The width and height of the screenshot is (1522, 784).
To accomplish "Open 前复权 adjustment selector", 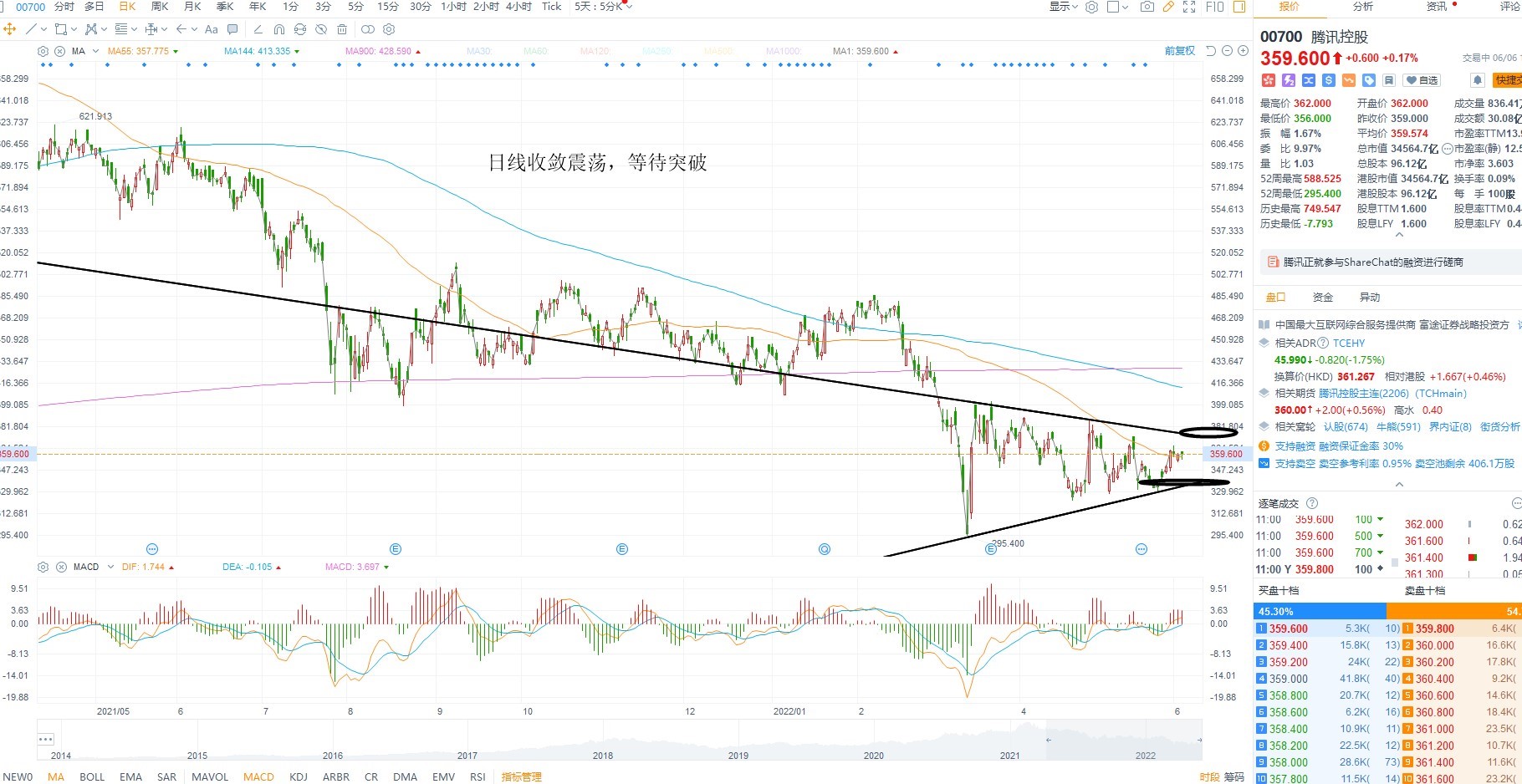I will (1180, 51).
